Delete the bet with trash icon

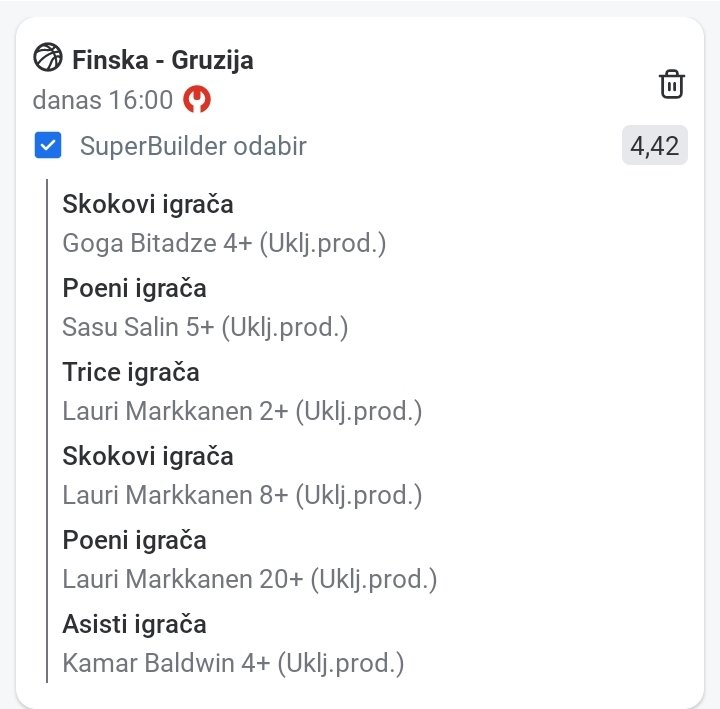pos(672,85)
